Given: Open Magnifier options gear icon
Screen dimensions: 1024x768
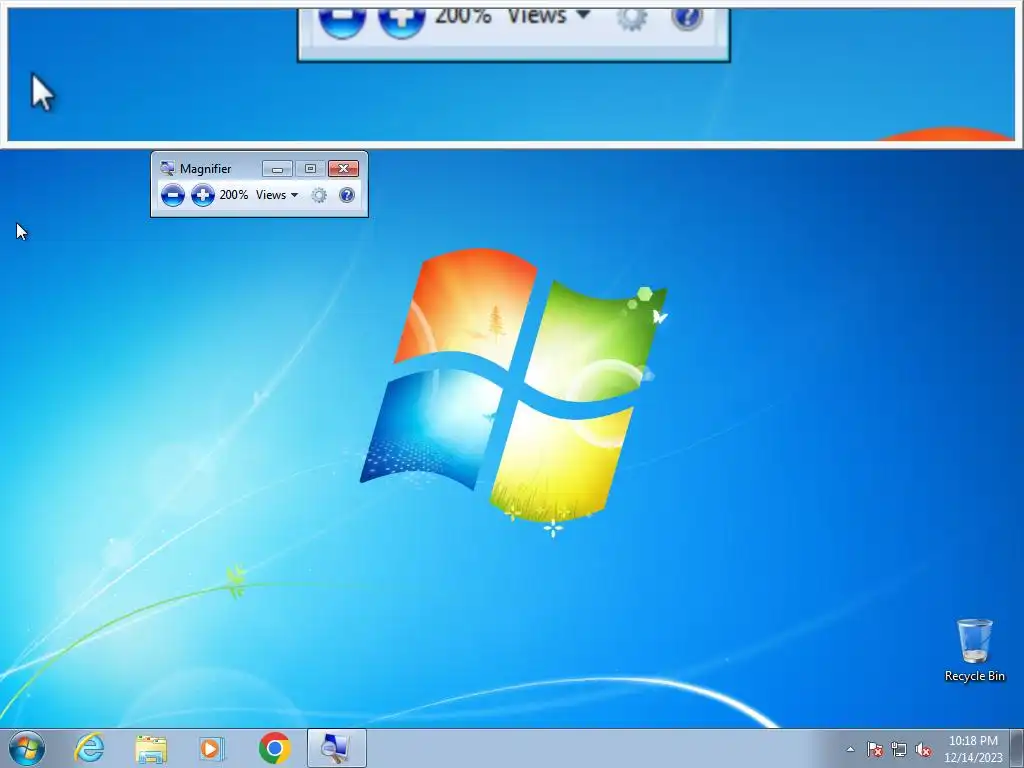Looking at the screenshot, I should 319,195.
